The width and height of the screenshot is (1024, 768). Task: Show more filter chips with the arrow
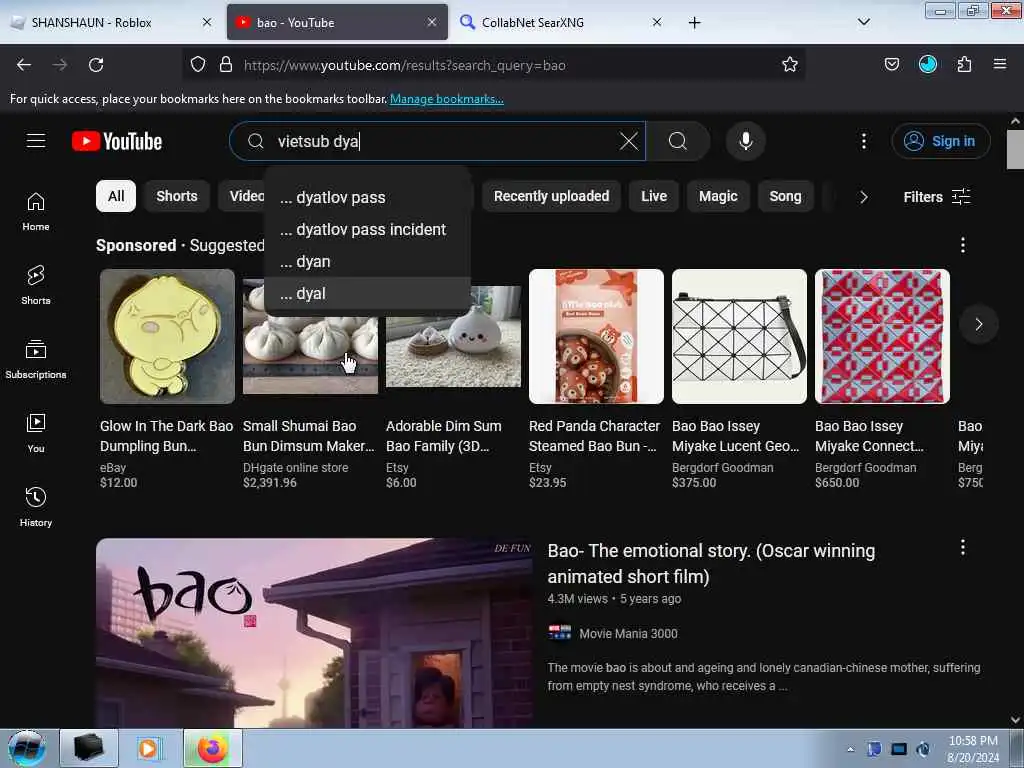(x=863, y=197)
